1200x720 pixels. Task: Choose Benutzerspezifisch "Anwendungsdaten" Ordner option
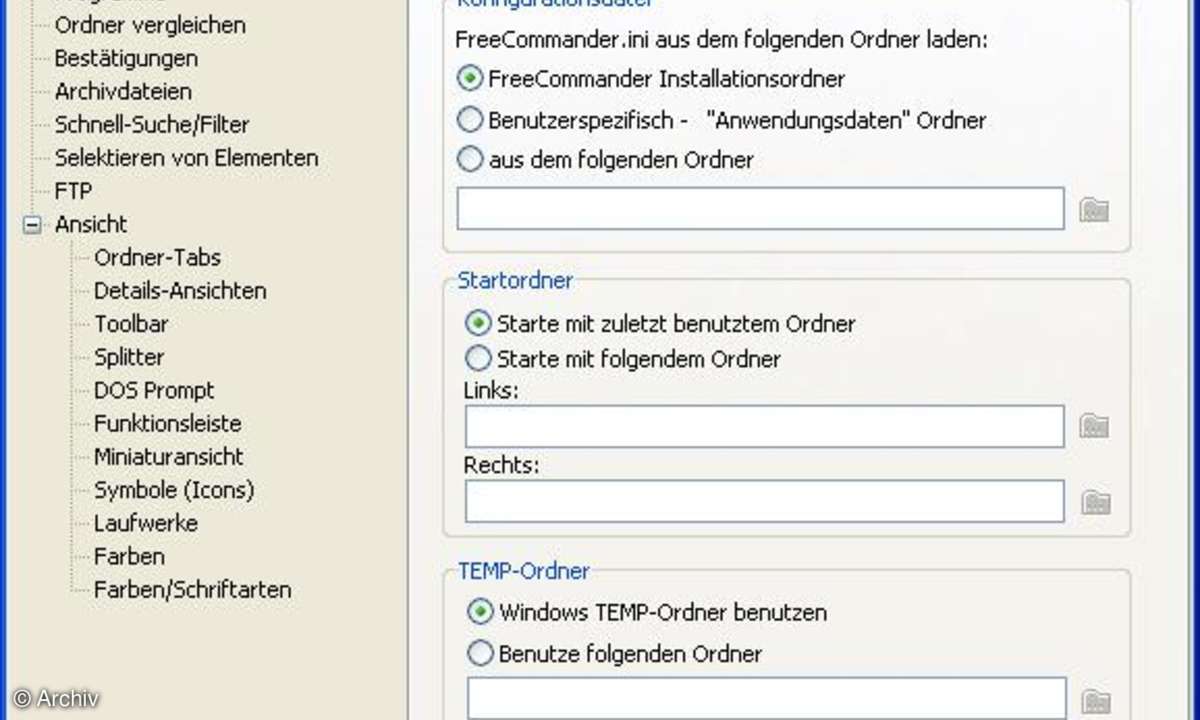pos(469,120)
